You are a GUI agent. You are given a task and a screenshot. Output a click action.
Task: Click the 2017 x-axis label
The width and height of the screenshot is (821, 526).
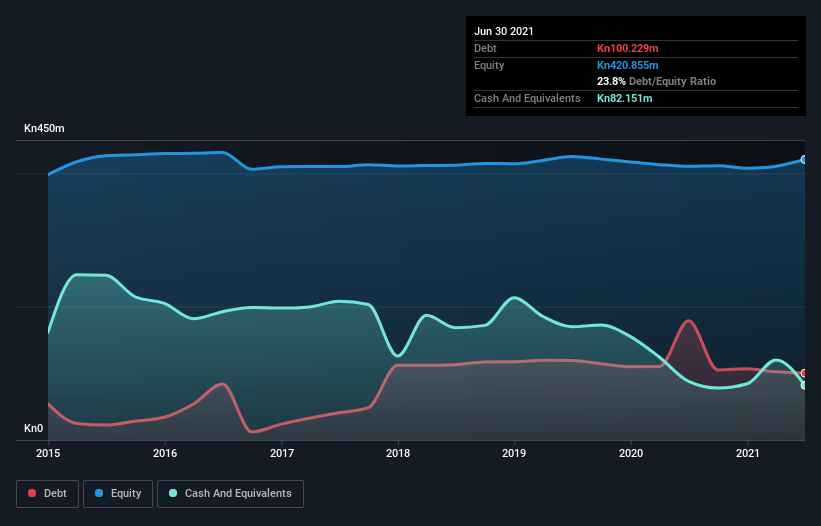pos(282,453)
